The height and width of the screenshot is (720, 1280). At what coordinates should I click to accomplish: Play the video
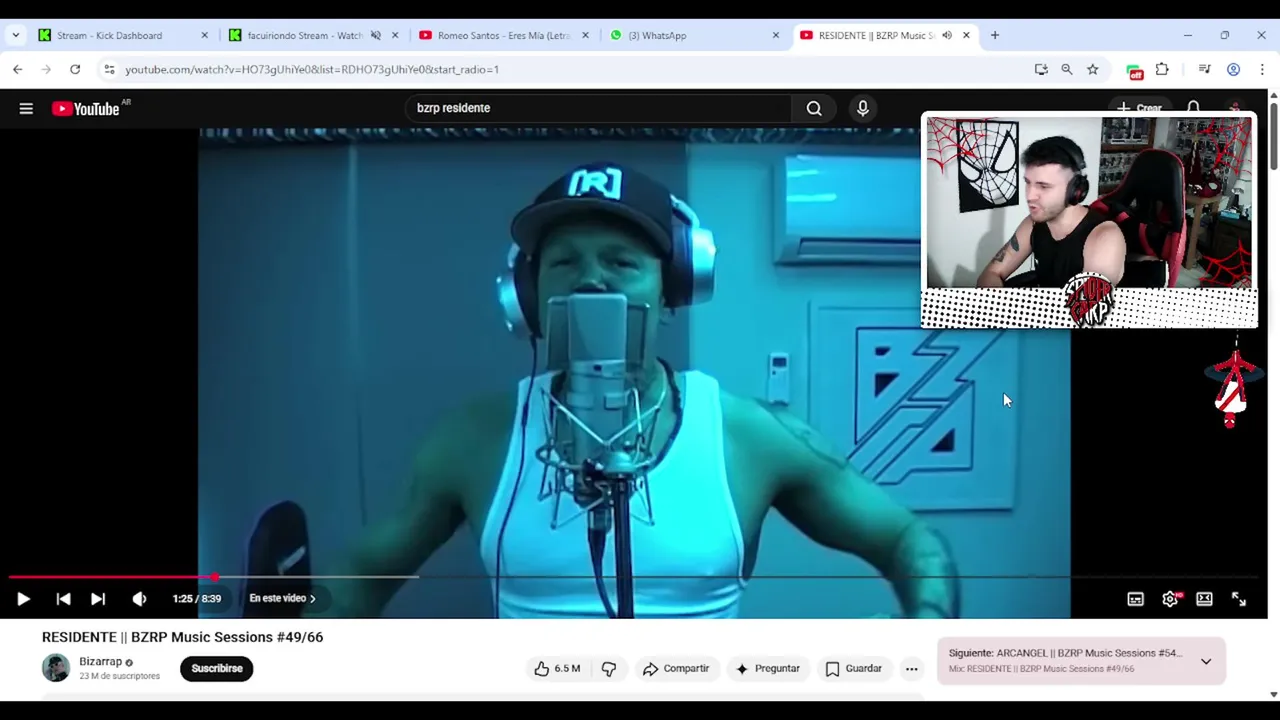tap(23, 598)
